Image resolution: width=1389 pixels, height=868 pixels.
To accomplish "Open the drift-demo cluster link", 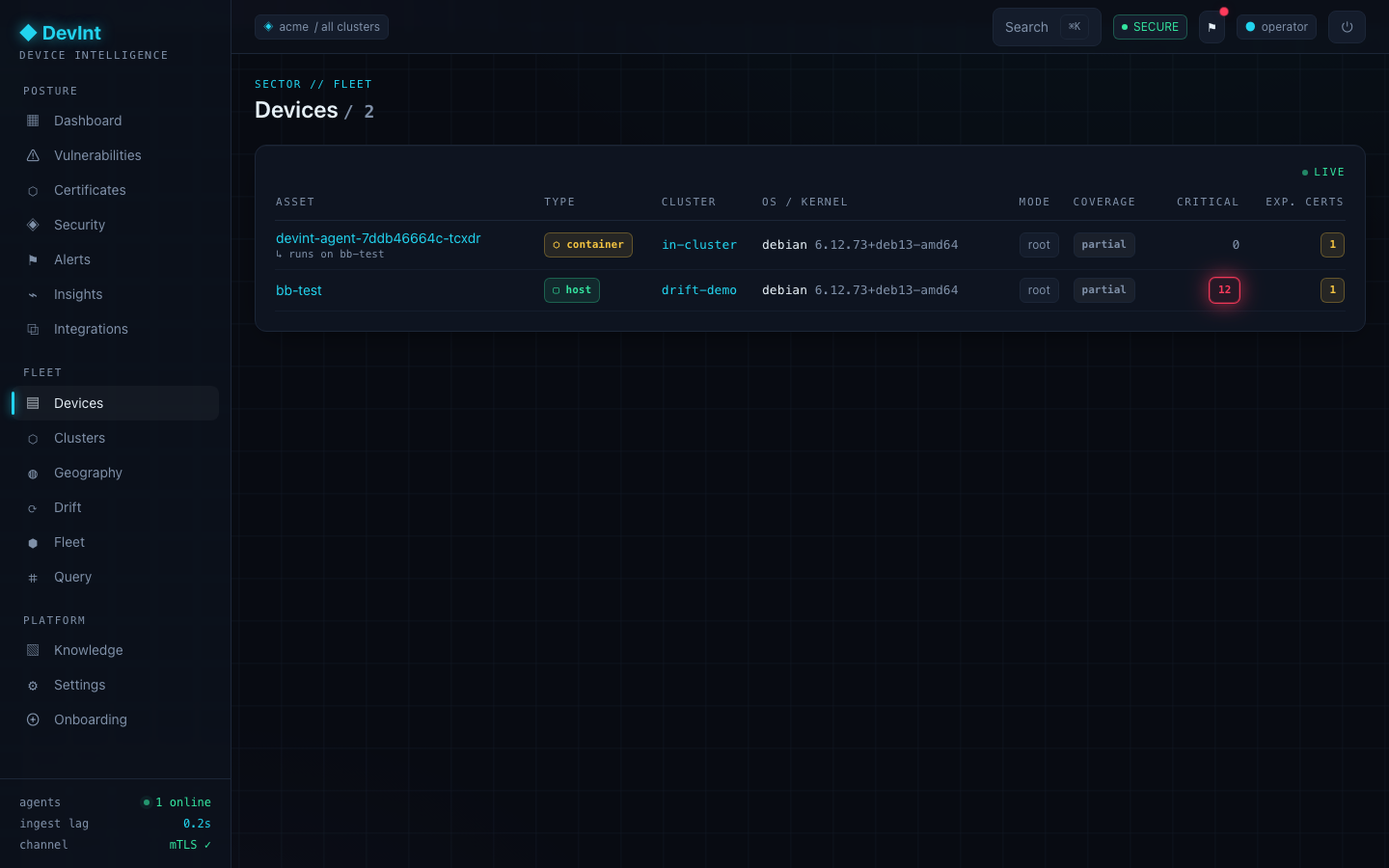I will [x=699, y=290].
